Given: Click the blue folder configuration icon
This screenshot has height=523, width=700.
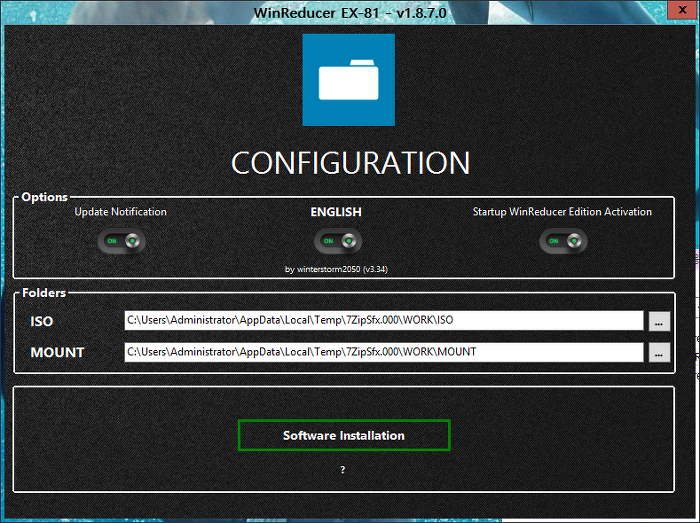Looking at the screenshot, I should tap(349, 80).
